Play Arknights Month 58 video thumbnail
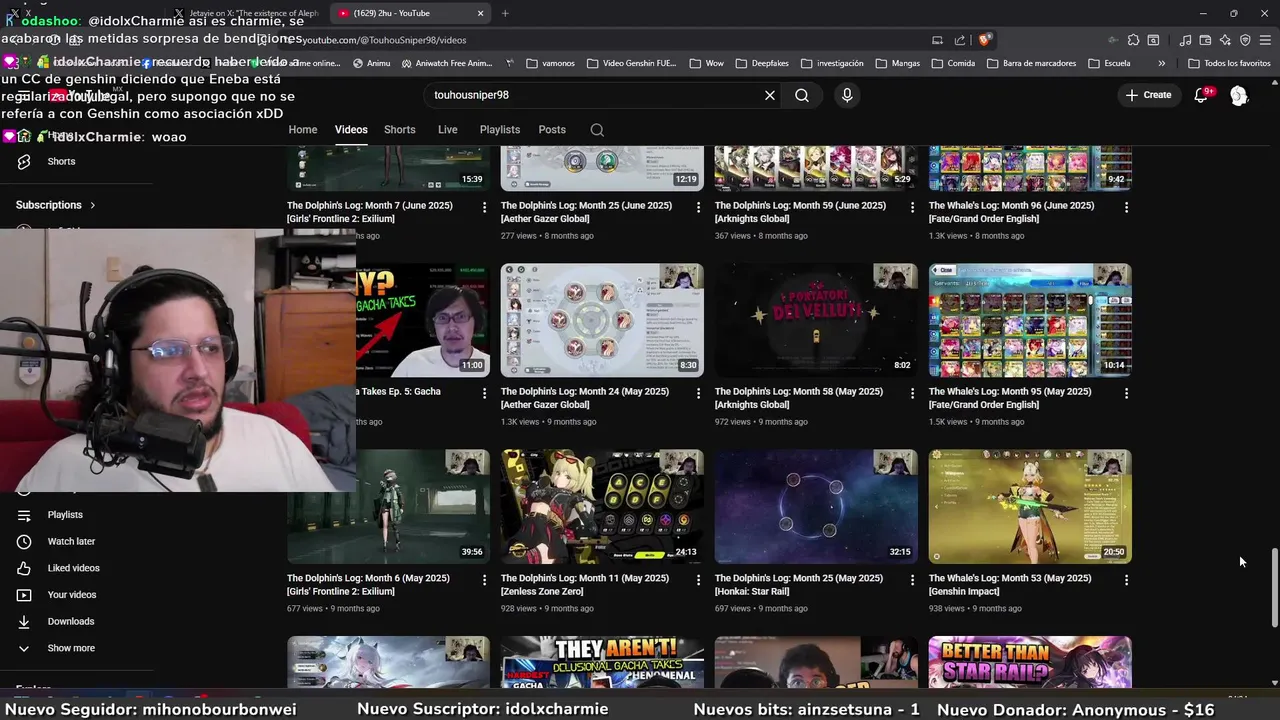The width and height of the screenshot is (1280, 720). click(x=816, y=320)
